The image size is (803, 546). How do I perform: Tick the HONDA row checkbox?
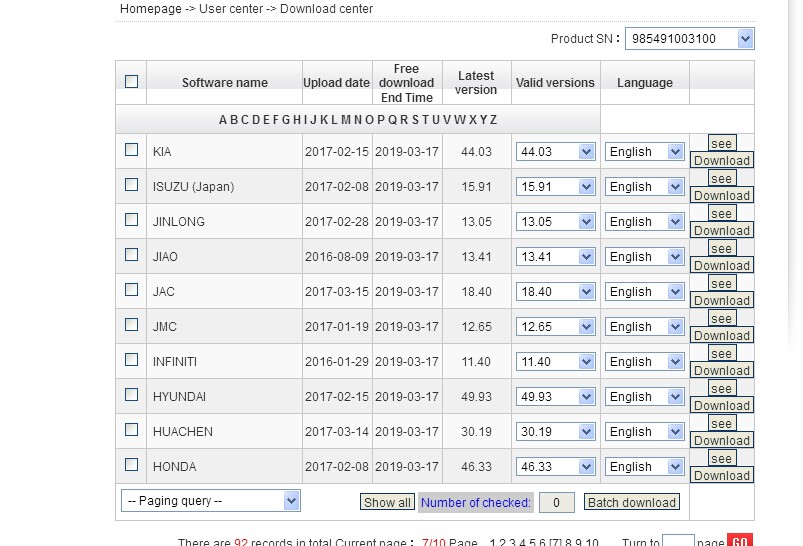[132, 465]
